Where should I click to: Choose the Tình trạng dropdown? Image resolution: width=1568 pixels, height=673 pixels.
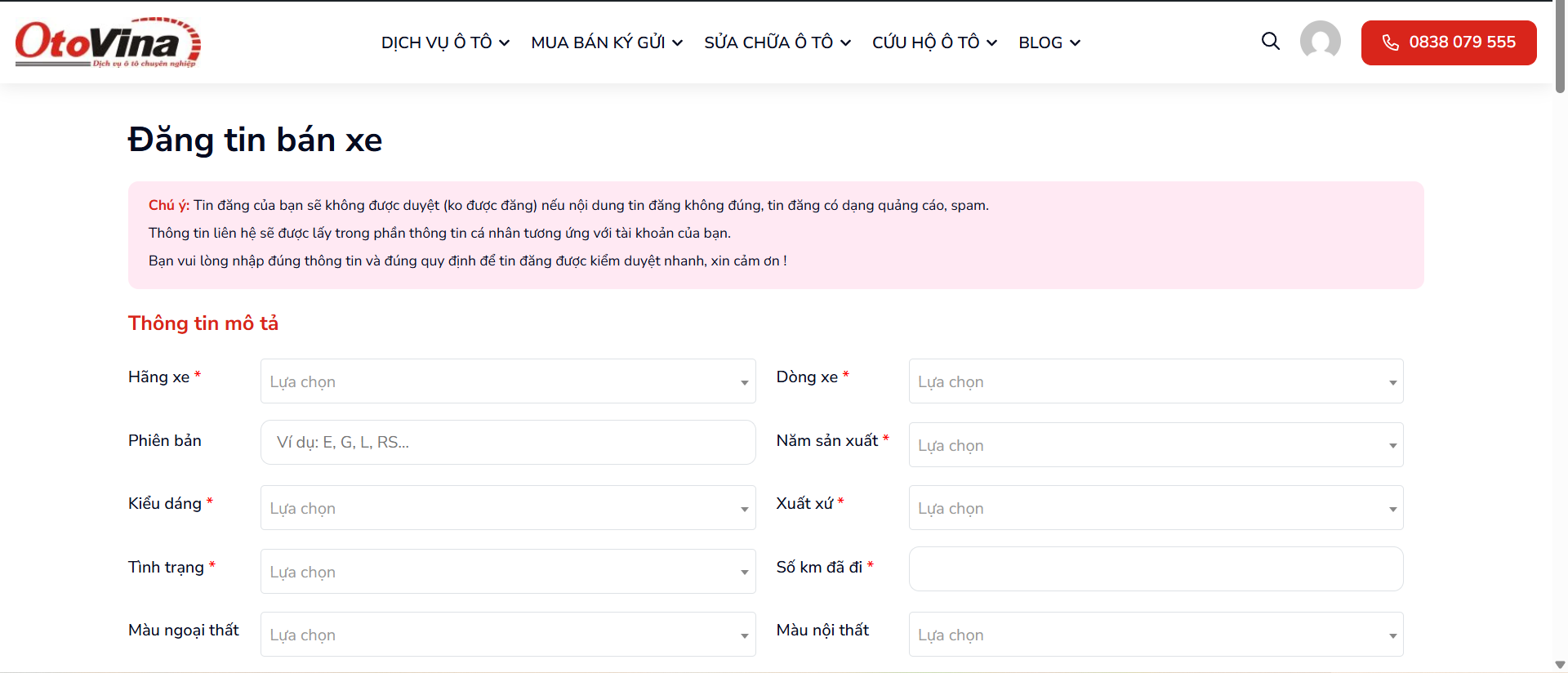(507, 572)
